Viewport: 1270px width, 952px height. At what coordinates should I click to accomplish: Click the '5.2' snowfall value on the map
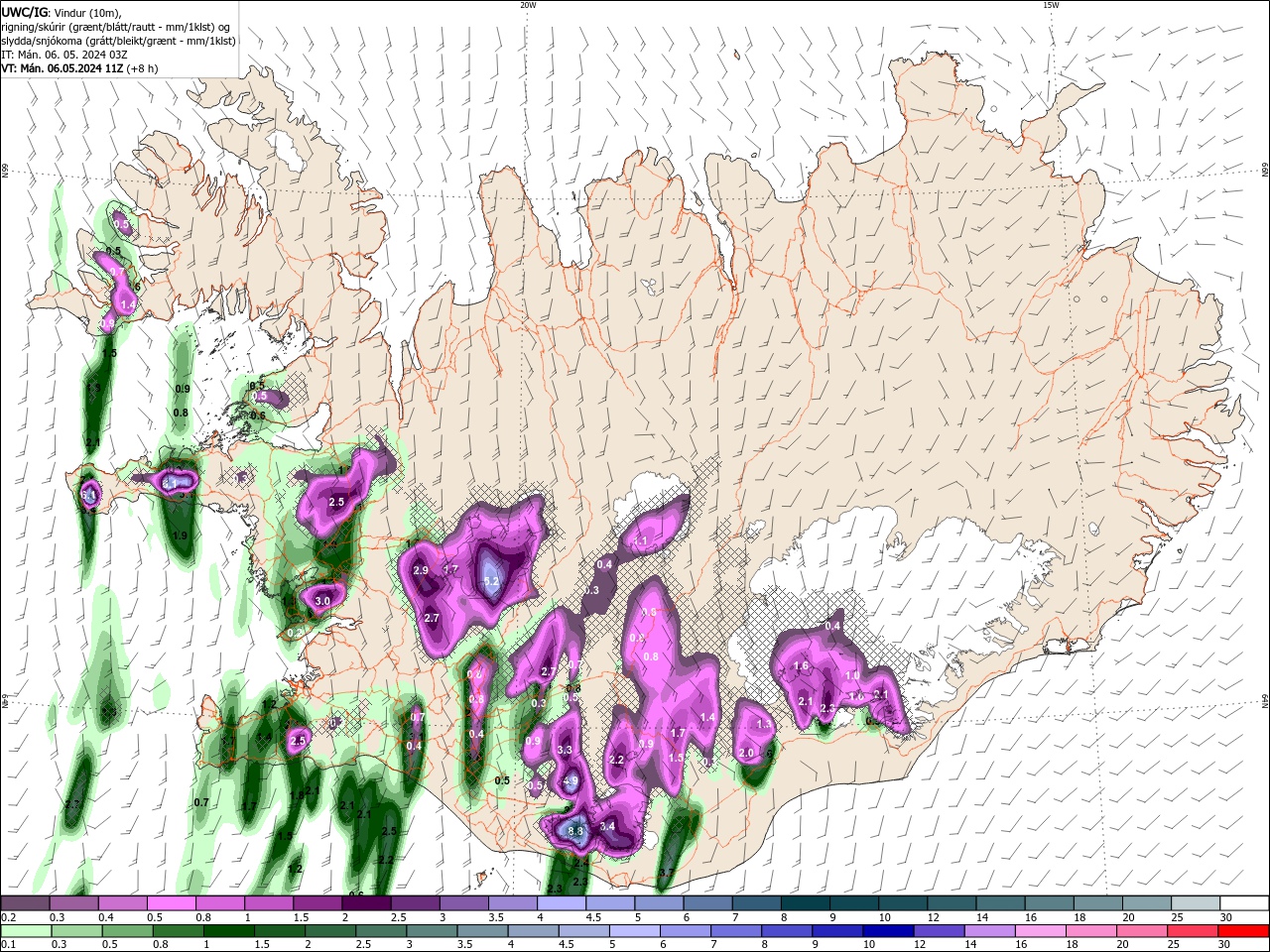pyautogui.click(x=491, y=582)
